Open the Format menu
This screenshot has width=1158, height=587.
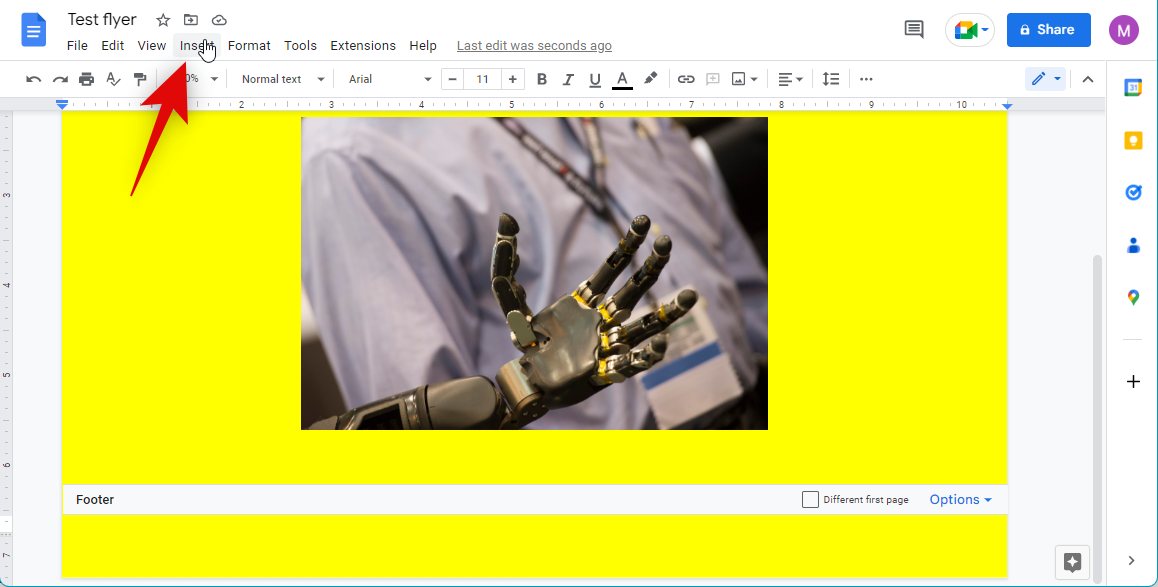click(x=249, y=45)
